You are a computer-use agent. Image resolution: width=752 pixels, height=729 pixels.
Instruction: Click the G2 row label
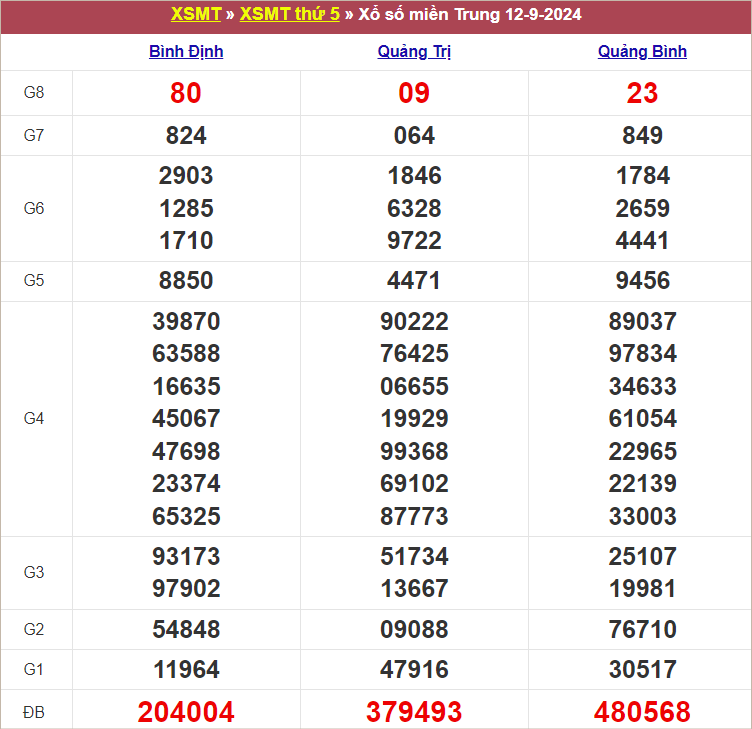(x=34, y=629)
